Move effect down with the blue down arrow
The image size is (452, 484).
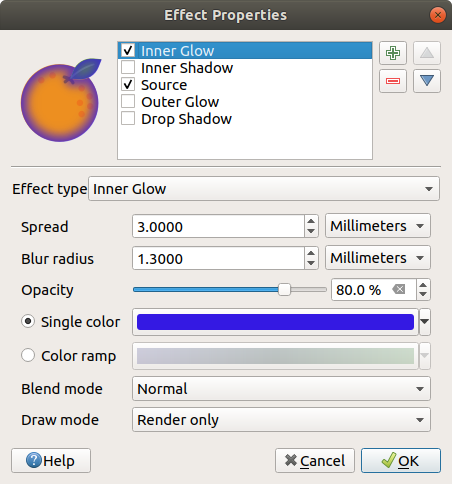(427, 81)
